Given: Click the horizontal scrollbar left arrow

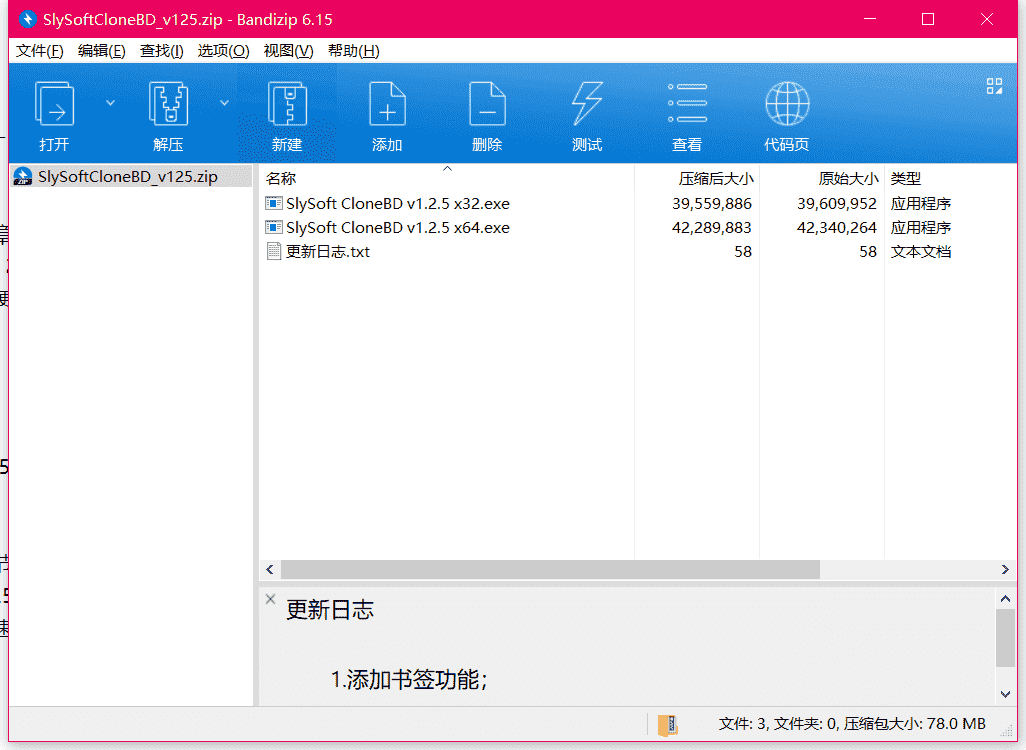Looking at the screenshot, I should pos(270,569).
